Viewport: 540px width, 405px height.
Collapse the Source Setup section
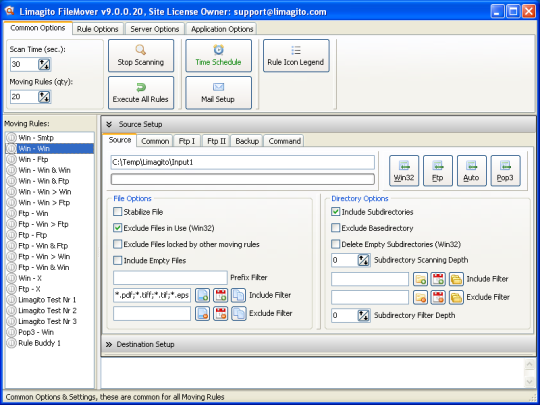tap(109, 124)
